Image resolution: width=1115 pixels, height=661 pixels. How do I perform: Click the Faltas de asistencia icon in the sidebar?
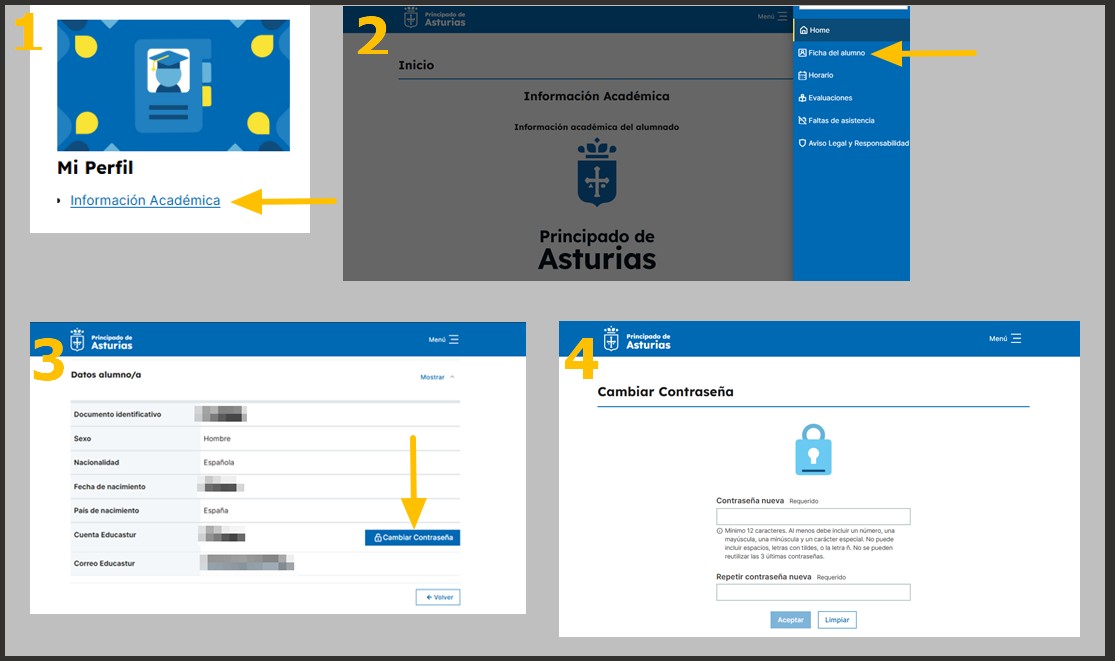(802, 120)
